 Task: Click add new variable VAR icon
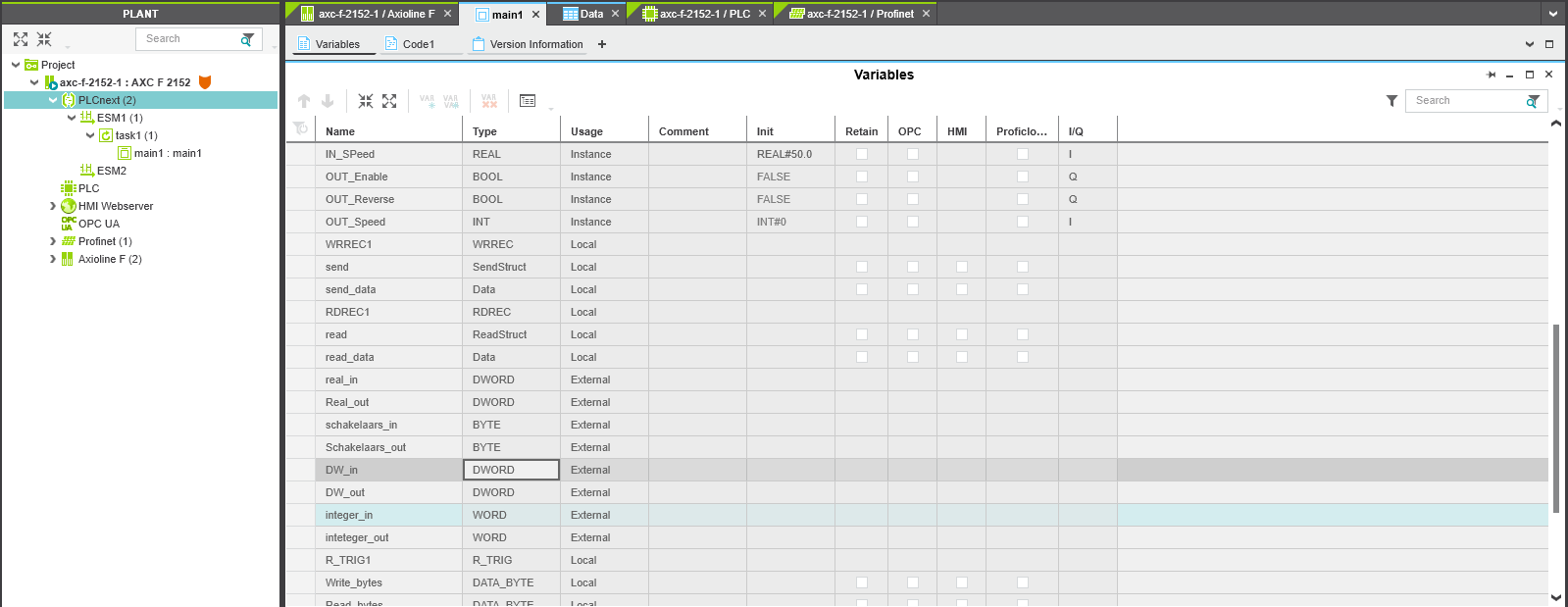tap(427, 101)
